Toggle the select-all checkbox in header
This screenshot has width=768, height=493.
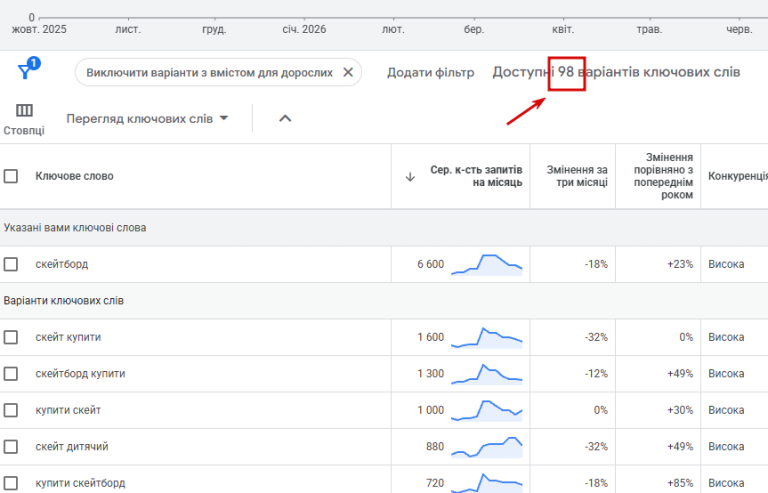[x=11, y=176]
